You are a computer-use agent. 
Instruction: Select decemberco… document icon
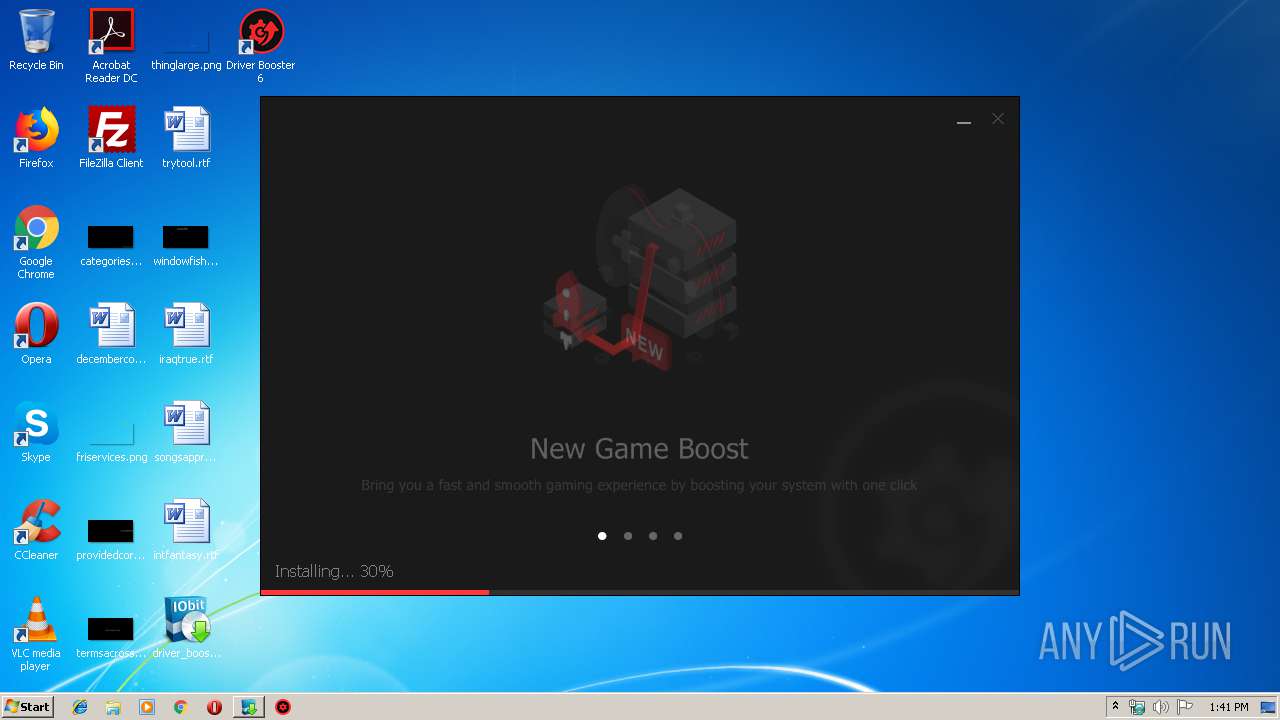111,335
